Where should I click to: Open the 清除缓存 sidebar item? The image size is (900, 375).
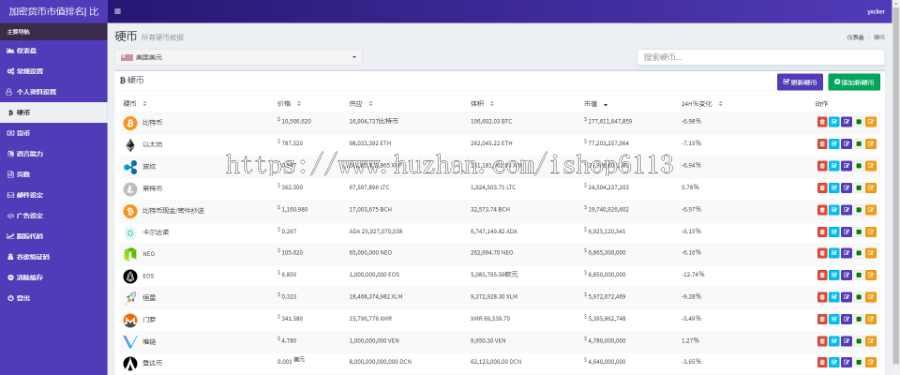coord(53,277)
